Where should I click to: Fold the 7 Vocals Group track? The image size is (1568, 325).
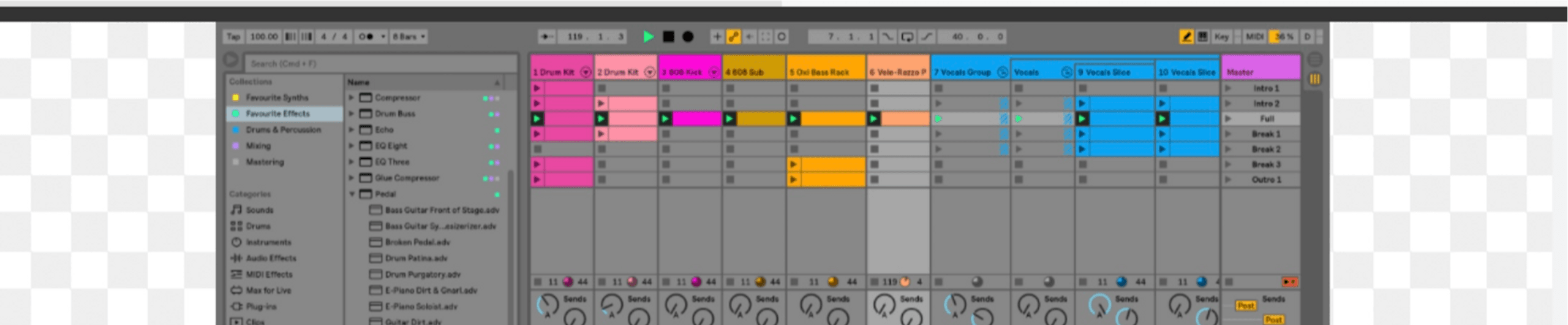[1002, 72]
